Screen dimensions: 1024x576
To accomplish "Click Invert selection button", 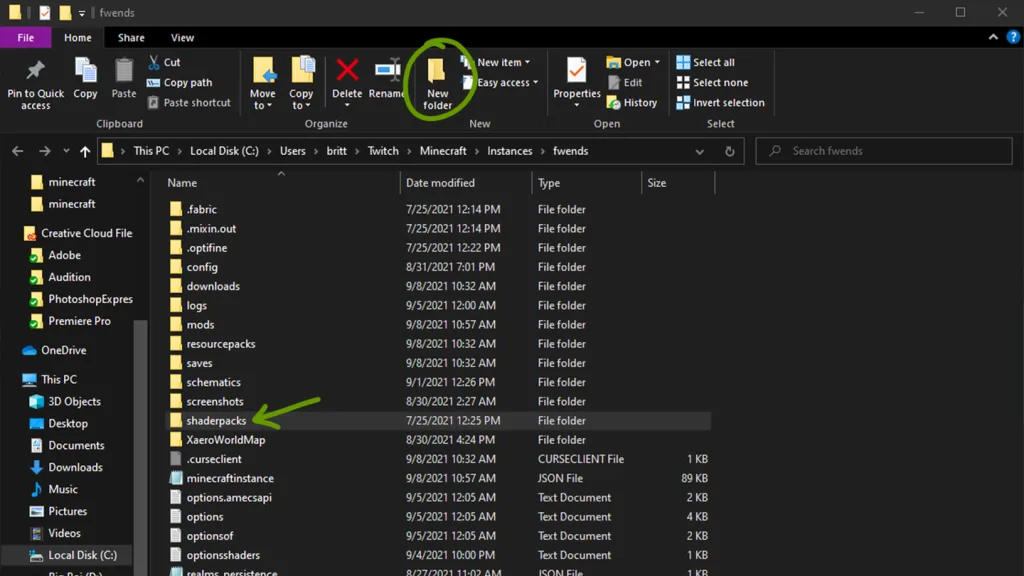I will [x=720, y=102].
